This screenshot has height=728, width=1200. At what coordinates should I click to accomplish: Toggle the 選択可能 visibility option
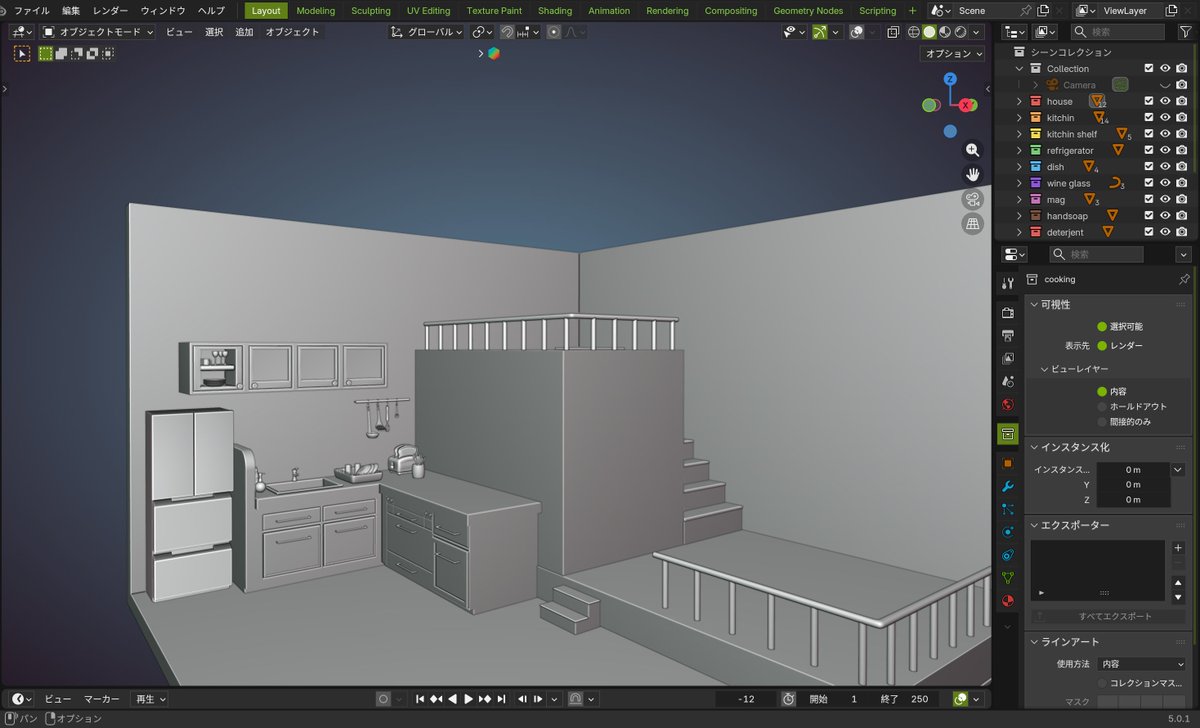(x=1103, y=326)
